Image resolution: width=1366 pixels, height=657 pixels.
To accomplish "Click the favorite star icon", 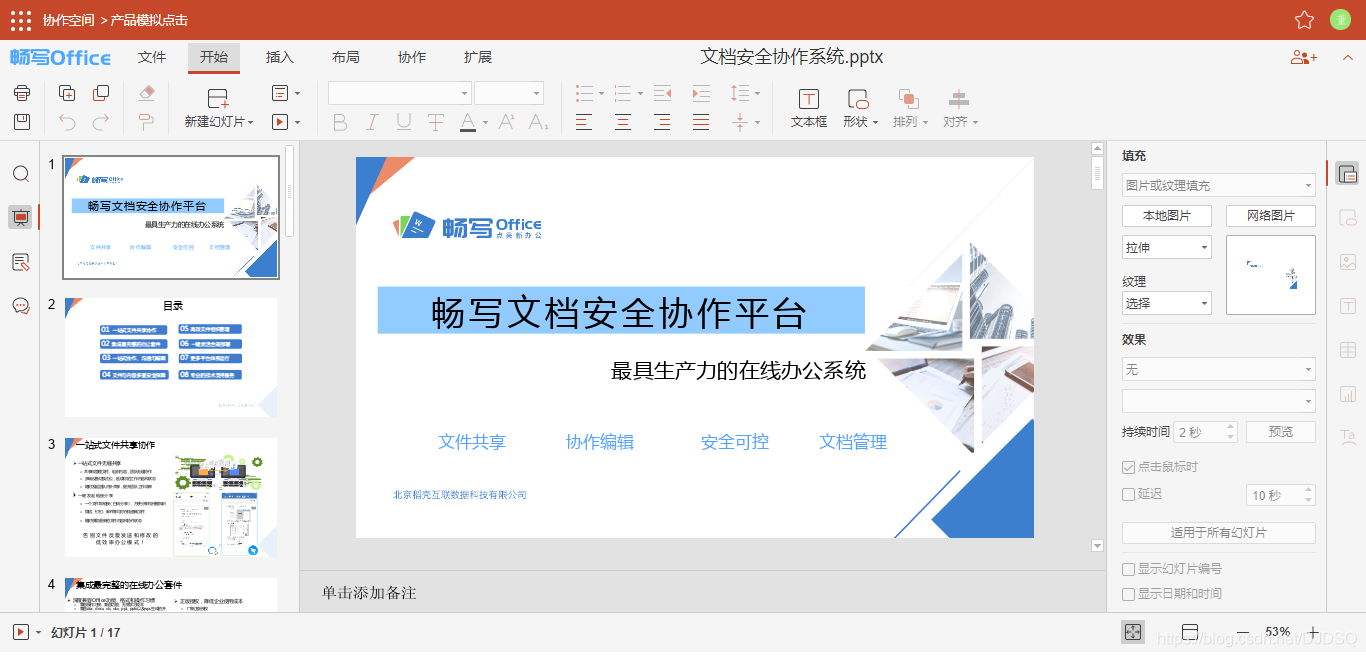I will click(x=1304, y=20).
